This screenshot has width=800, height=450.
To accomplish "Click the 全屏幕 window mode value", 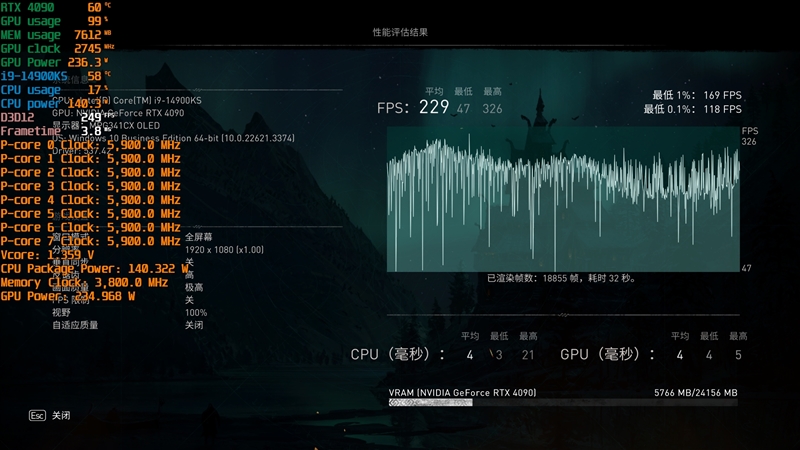I will tap(198, 237).
